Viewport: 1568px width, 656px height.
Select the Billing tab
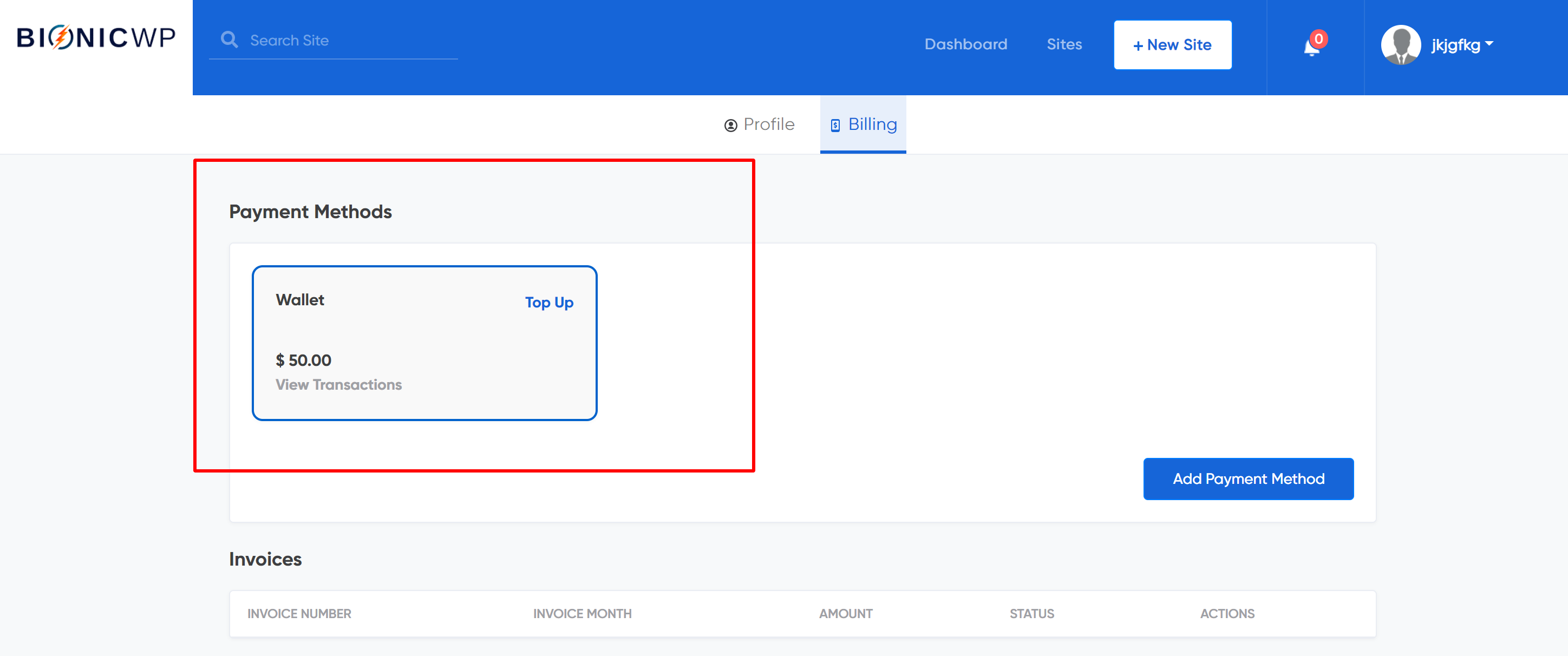(x=872, y=124)
